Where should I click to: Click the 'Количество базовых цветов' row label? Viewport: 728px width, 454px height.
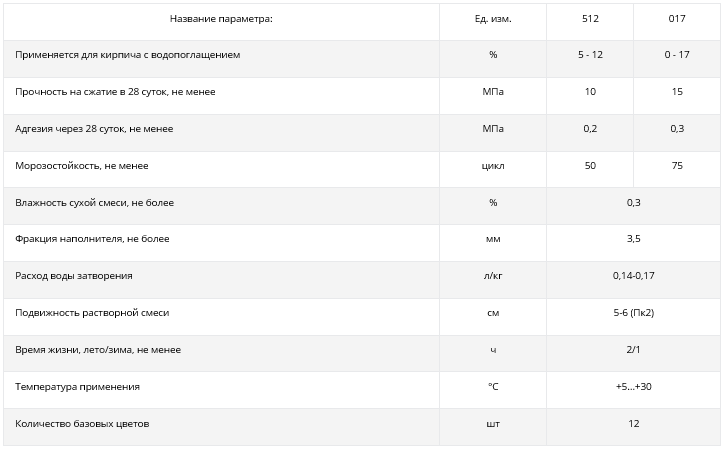(83, 424)
